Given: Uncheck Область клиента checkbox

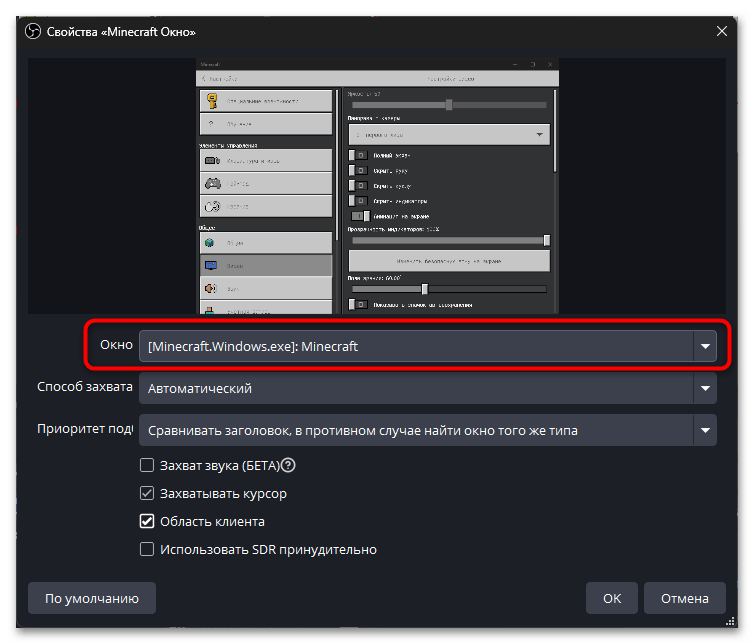Looking at the screenshot, I should click(x=147, y=521).
